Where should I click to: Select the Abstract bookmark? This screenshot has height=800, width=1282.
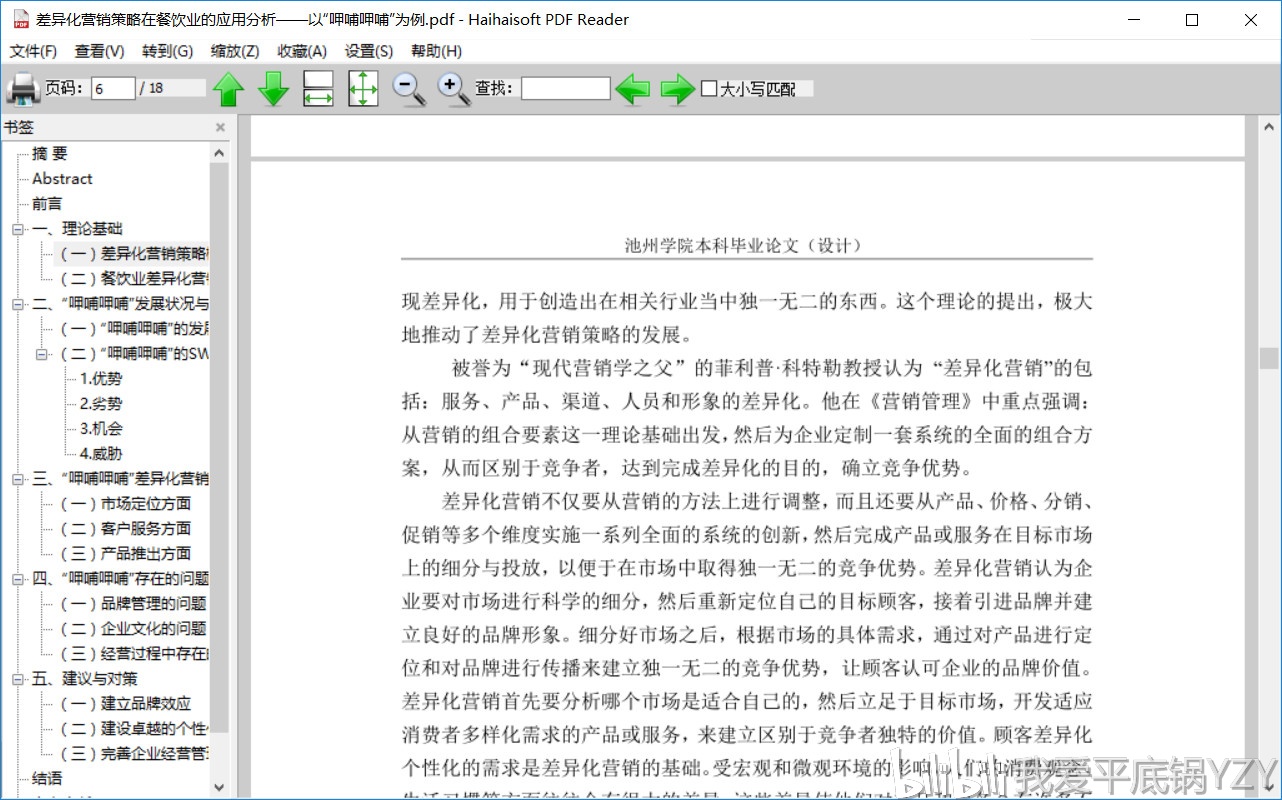pyautogui.click(x=62, y=179)
